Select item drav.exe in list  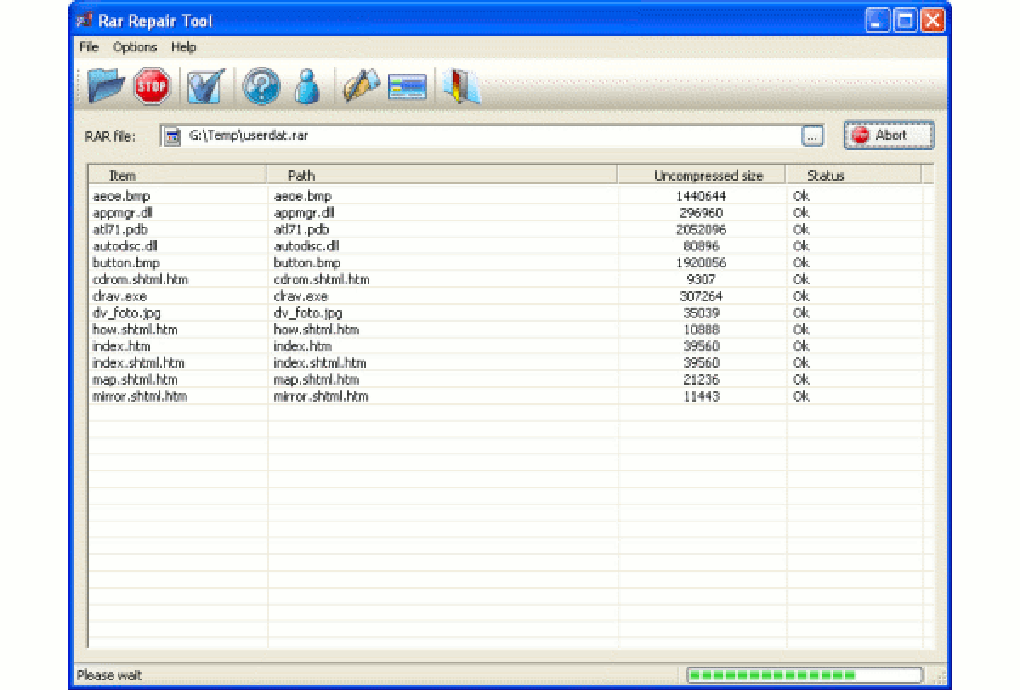click(120, 296)
